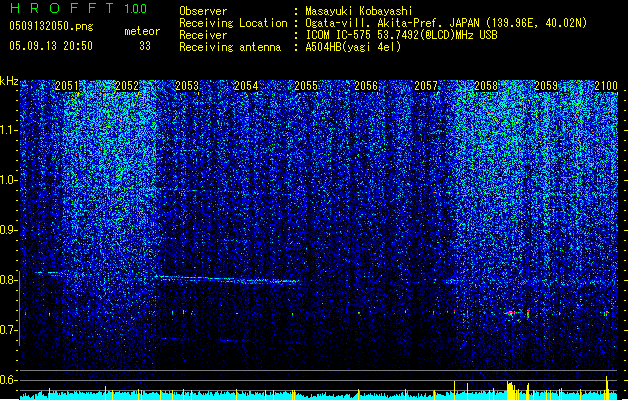
Task: Click the 2059 time marker
Action: (546, 86)
